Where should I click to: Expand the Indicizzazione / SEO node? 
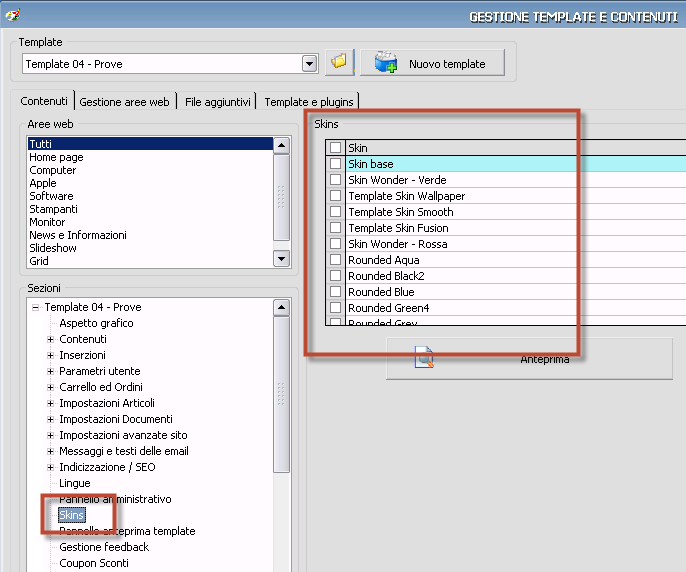coord(50,467)
